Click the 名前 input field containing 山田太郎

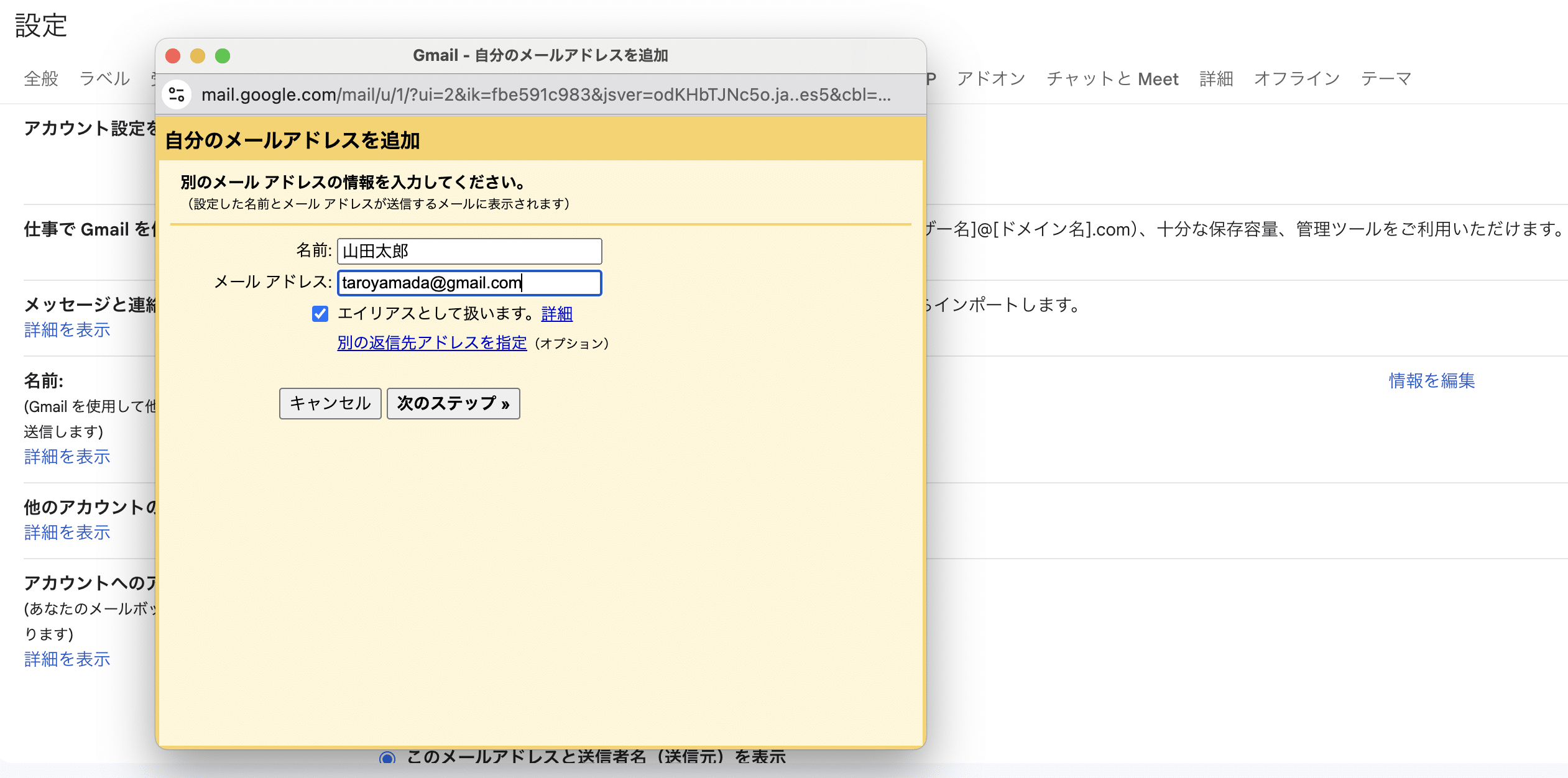pos(469,251)
